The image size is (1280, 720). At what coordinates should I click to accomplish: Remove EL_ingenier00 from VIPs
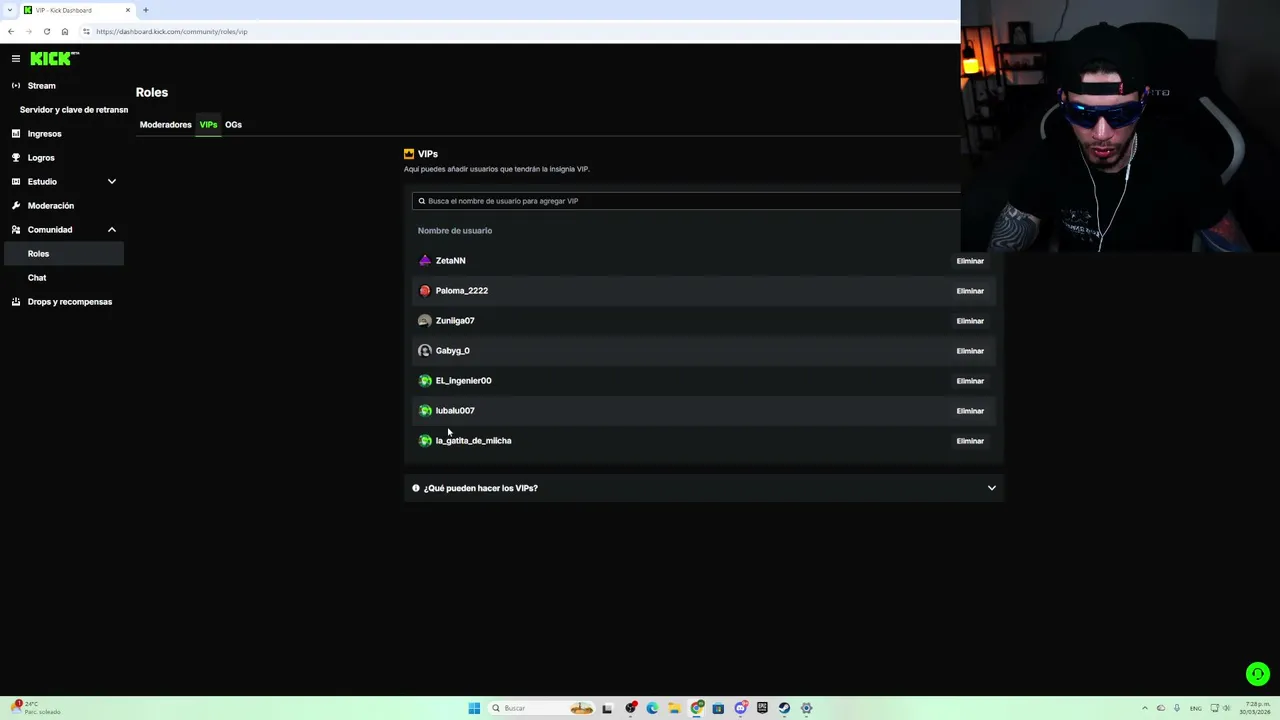click(970, 381)
